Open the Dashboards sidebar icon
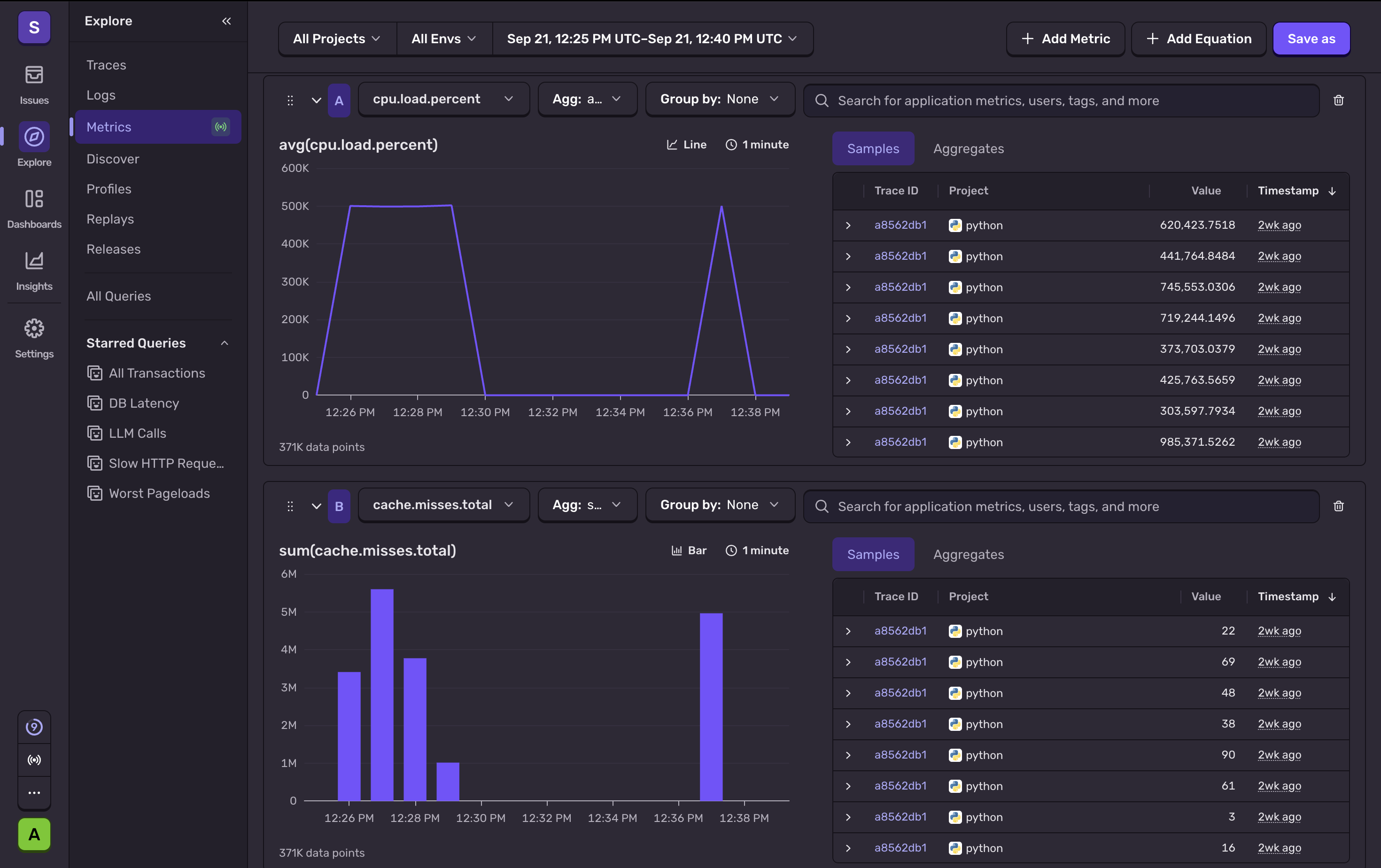Viewport: 1381px width, 868px height. [x=34, y=209]
